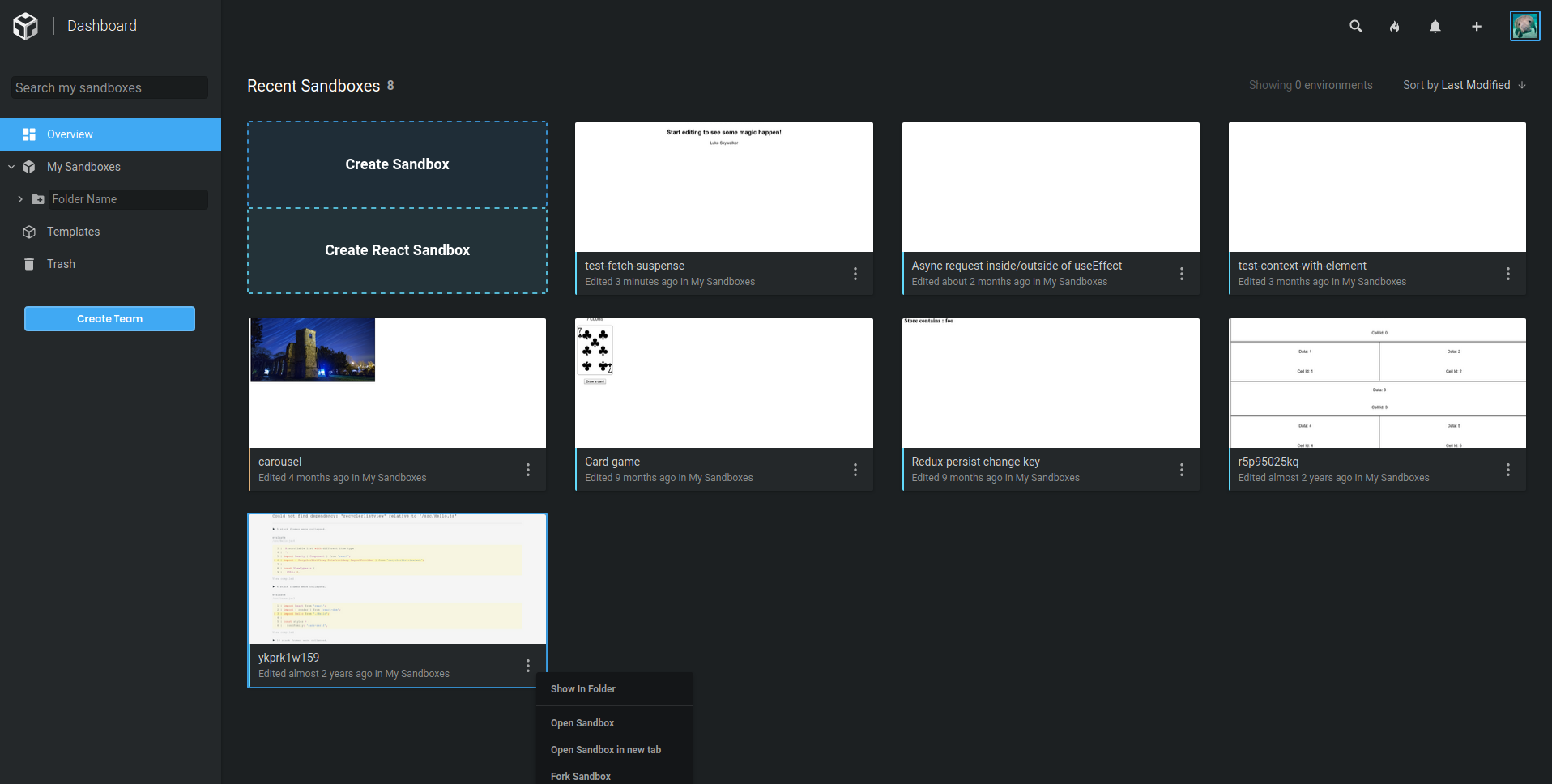Image resolution: width=1552 pixels, height=784 pixels.
Task: Click 'test-context-with-element' title text
Action: tap(1302, 266)
